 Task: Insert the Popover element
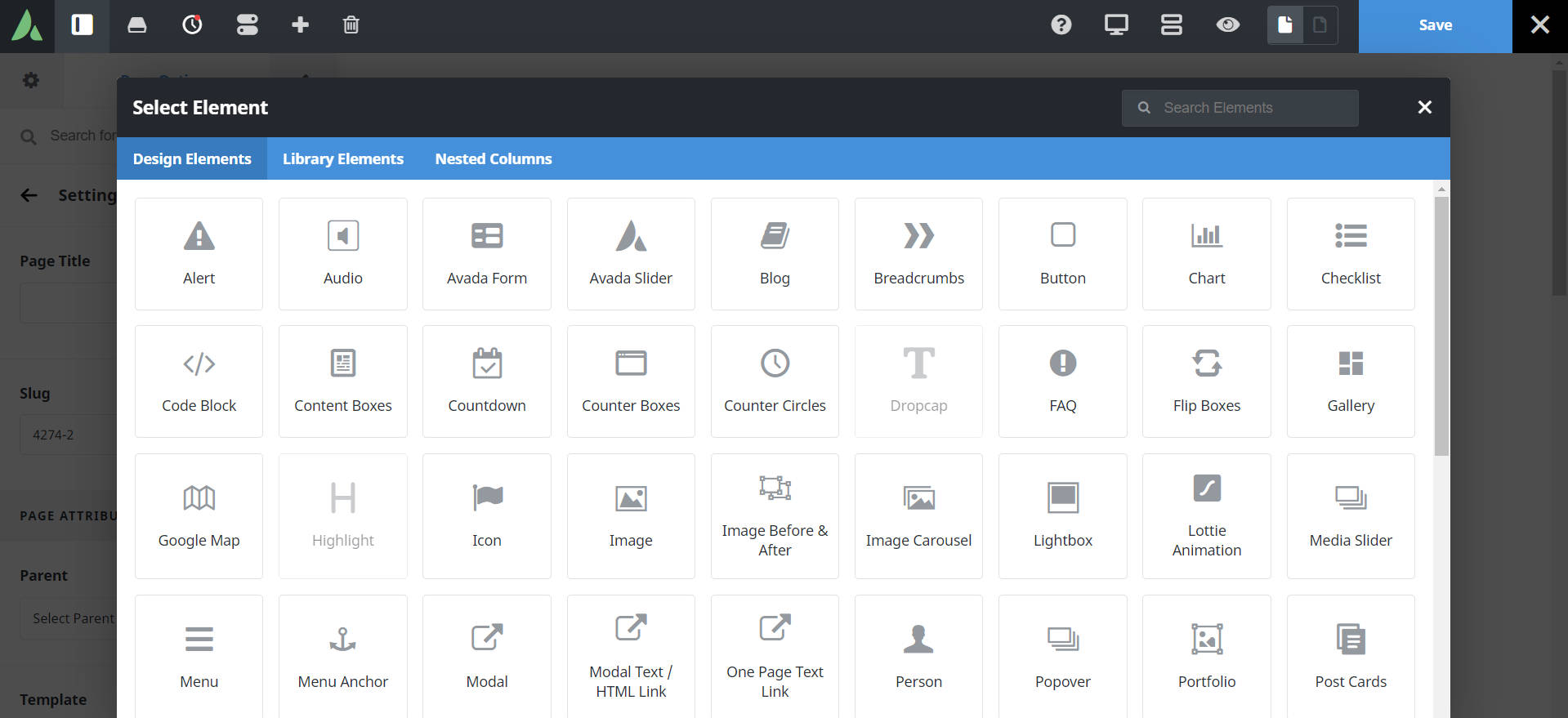[1063, 657]
